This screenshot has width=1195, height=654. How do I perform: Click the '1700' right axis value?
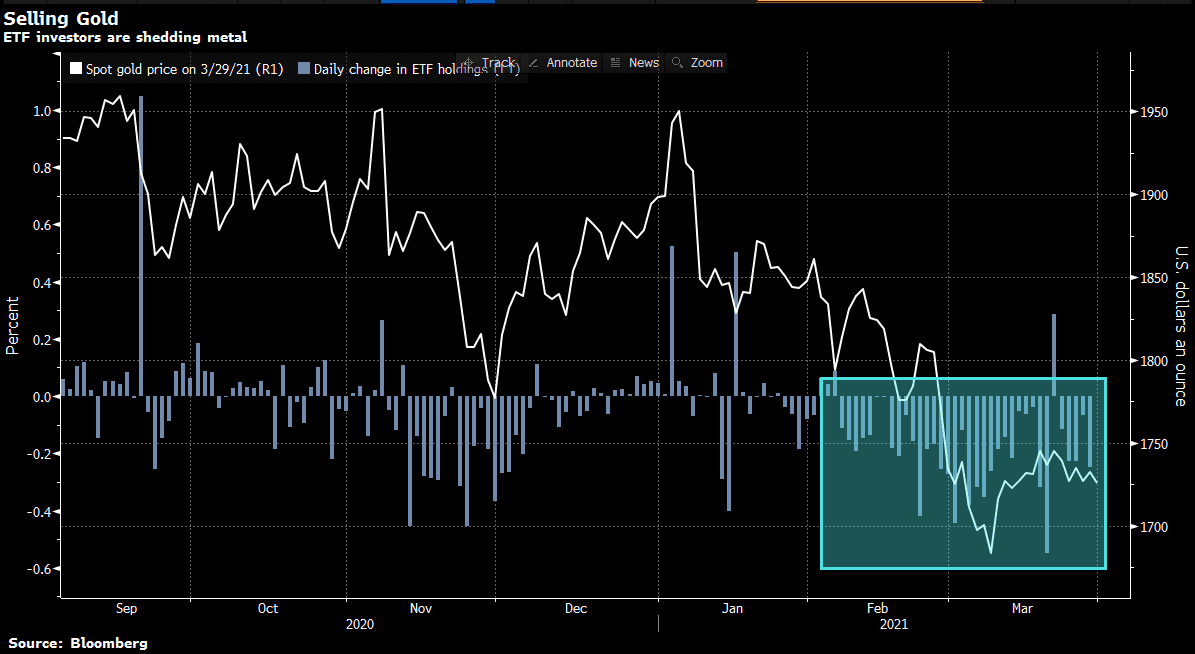pyautogui.click(x=1154, y=527)
